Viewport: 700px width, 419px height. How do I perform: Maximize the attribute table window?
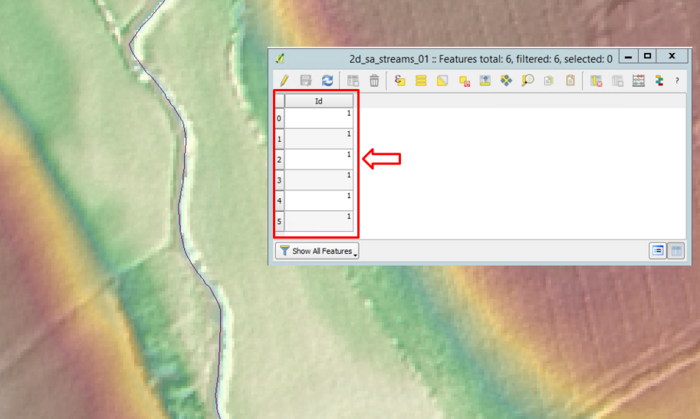(647, 56)
